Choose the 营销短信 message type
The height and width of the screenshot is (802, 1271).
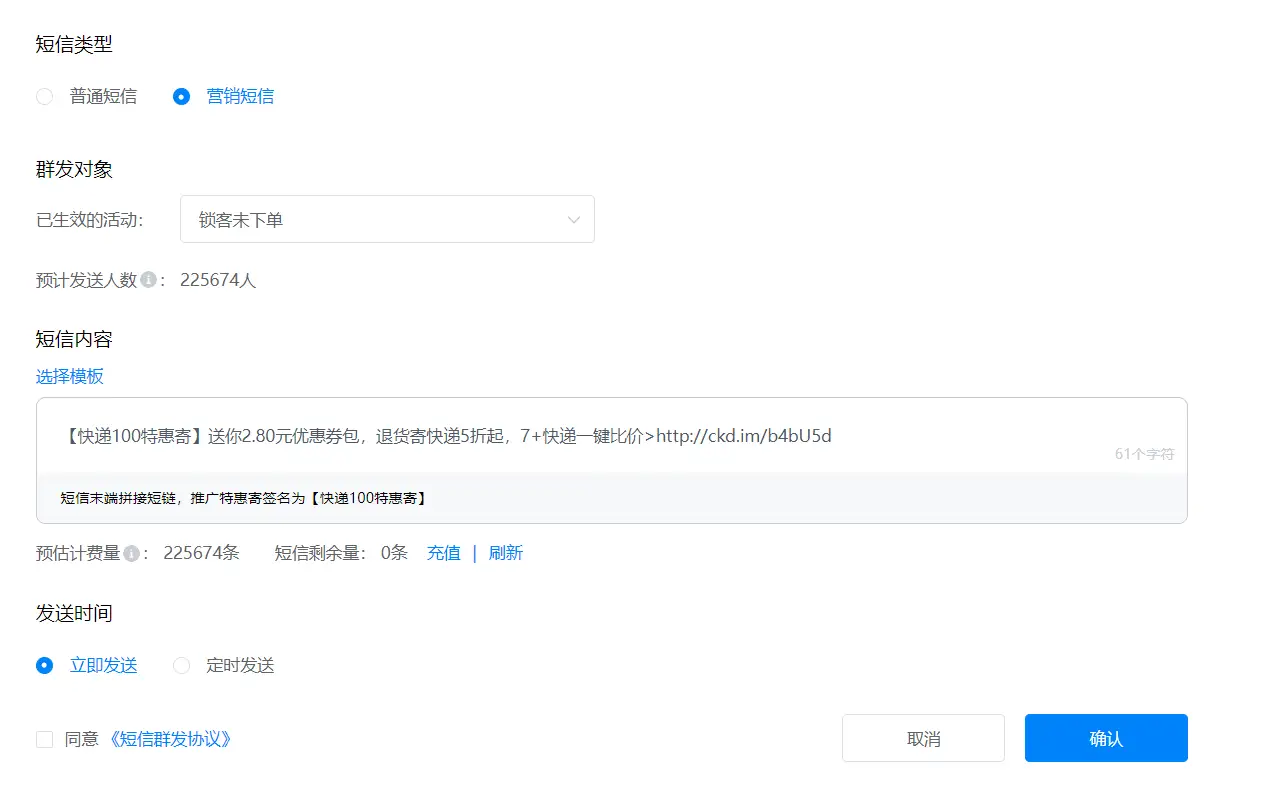(x=181, y=97)
